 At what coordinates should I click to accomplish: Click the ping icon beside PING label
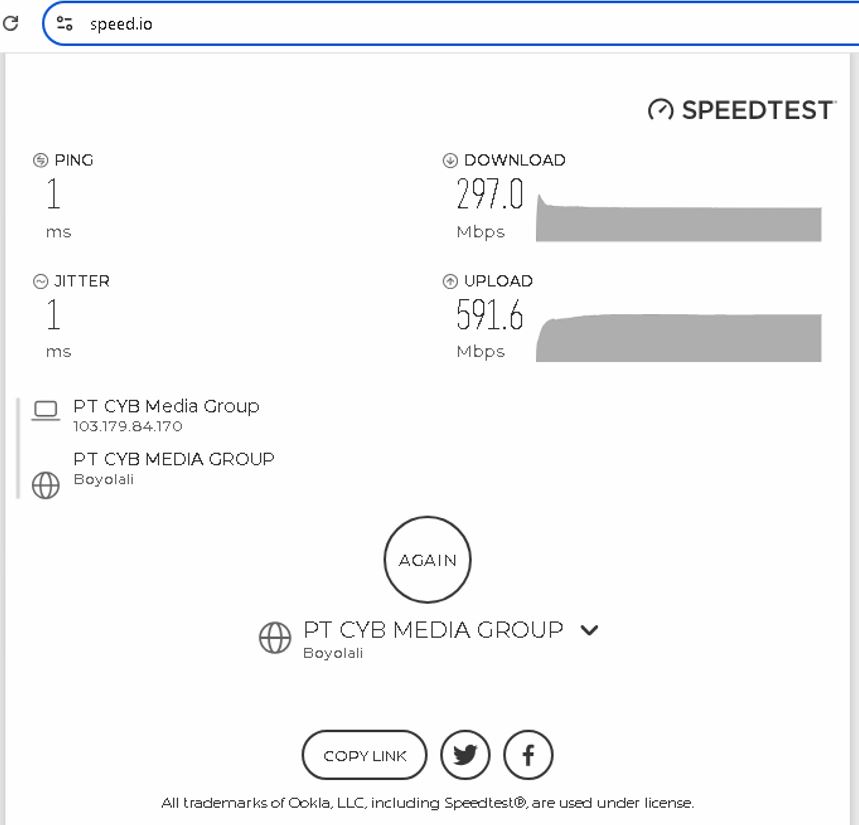[x=41, y=160]
